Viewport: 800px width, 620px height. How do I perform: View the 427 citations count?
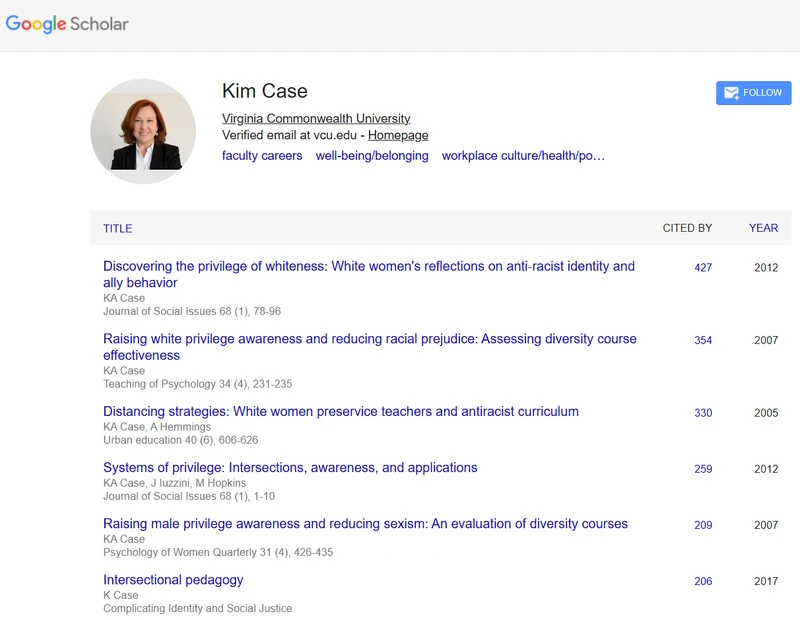703,267
